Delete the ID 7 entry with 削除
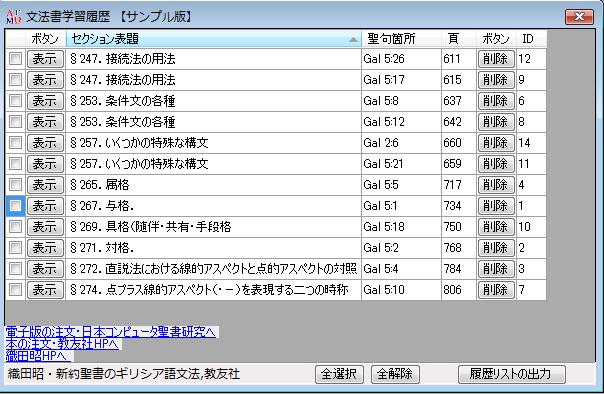Viewport: 604px width, 394px height. pos(496,290)
